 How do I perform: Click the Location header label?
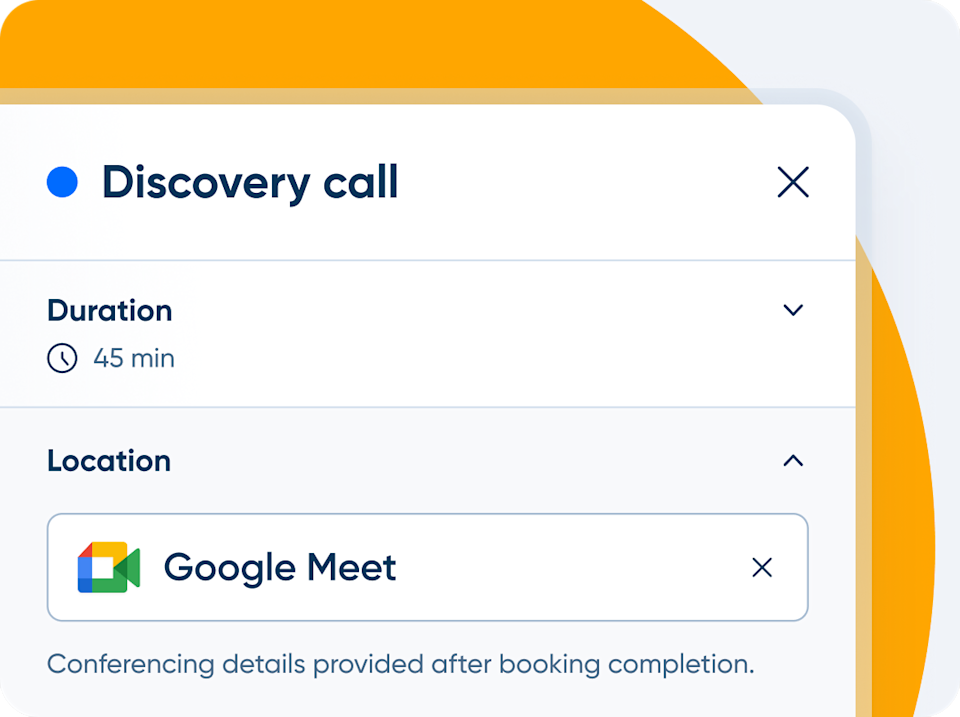(x=108, y=460)
